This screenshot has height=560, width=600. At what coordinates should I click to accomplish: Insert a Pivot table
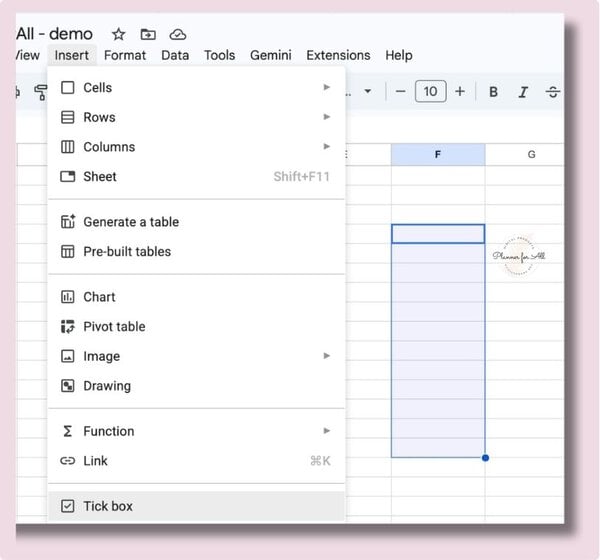pyautogui.click(x=196, y=327)
